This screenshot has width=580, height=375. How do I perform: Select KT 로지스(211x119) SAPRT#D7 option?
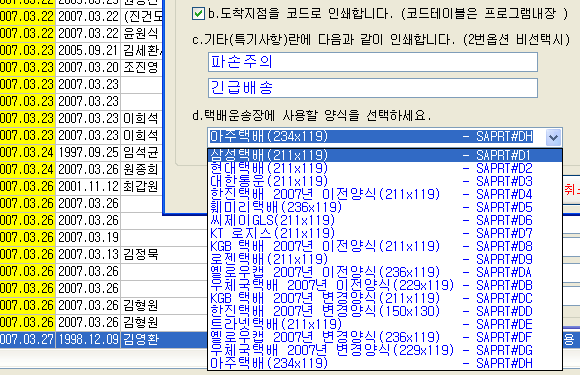click(x=385, y=233)
